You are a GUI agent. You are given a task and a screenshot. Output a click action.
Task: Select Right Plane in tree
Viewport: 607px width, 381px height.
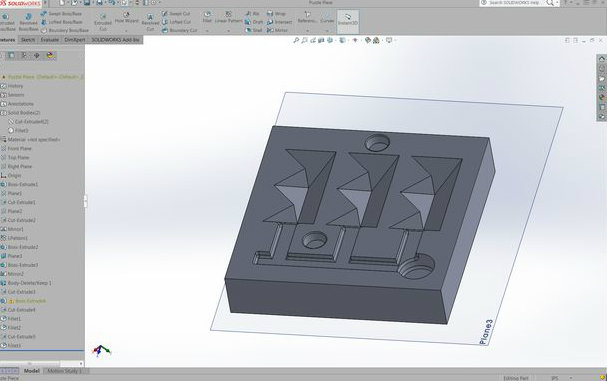[x=16, y=166]
